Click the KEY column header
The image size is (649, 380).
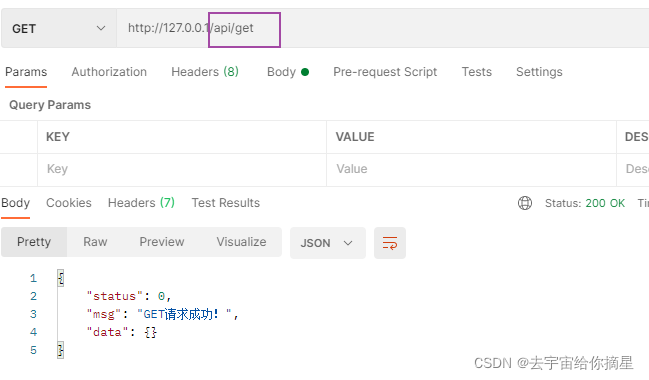point(58,137)
